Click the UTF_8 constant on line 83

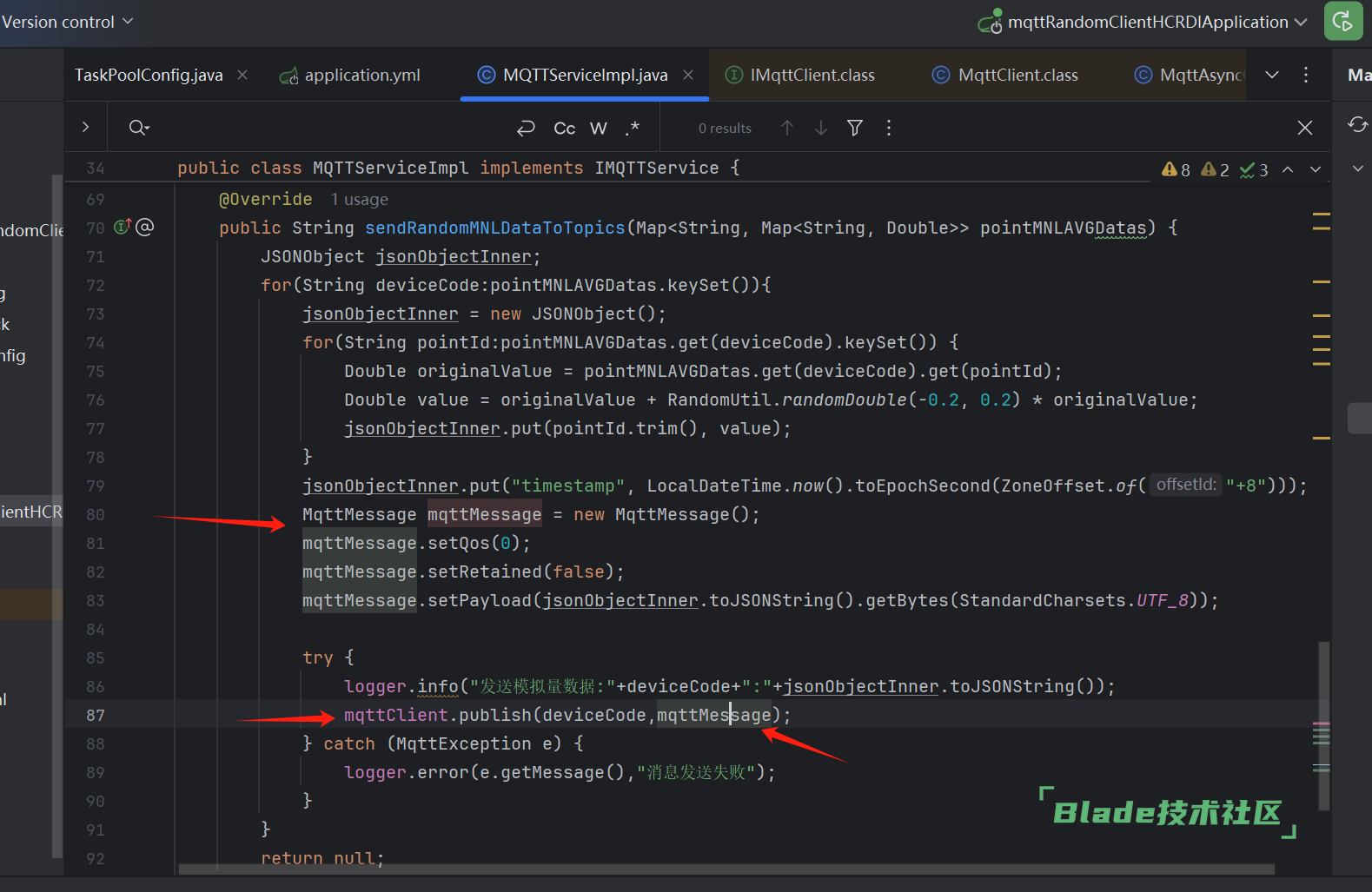click(1163, 601)
